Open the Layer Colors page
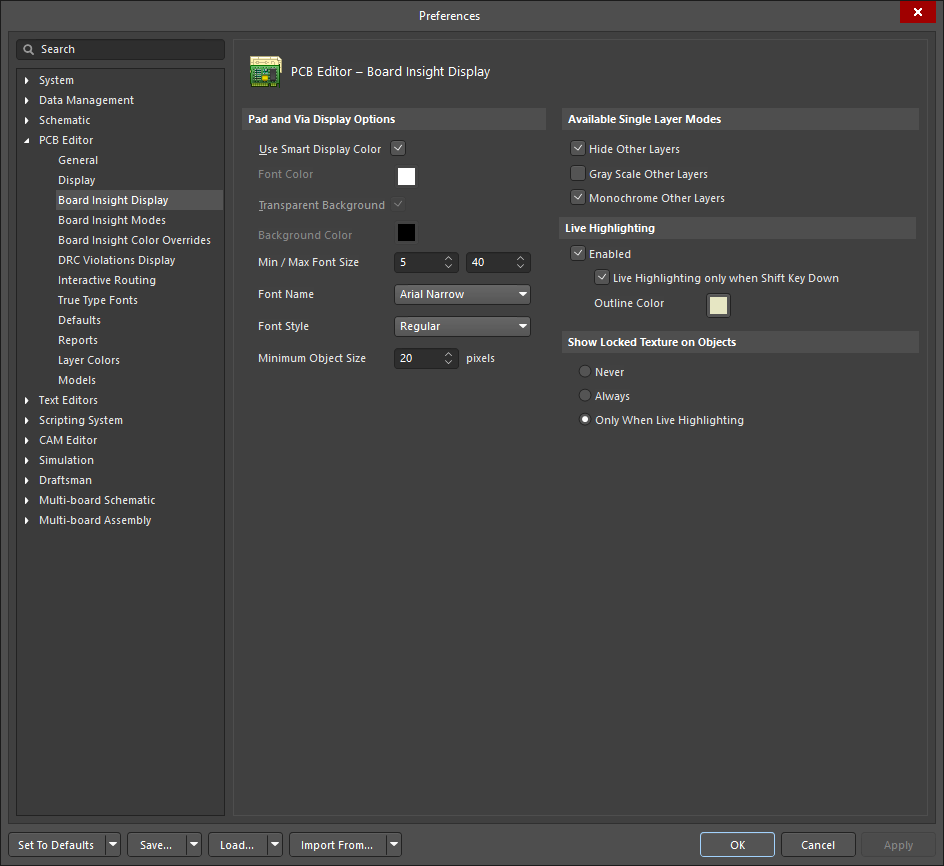The width and height of the screenshot is (944, 866). pos(88,360)
